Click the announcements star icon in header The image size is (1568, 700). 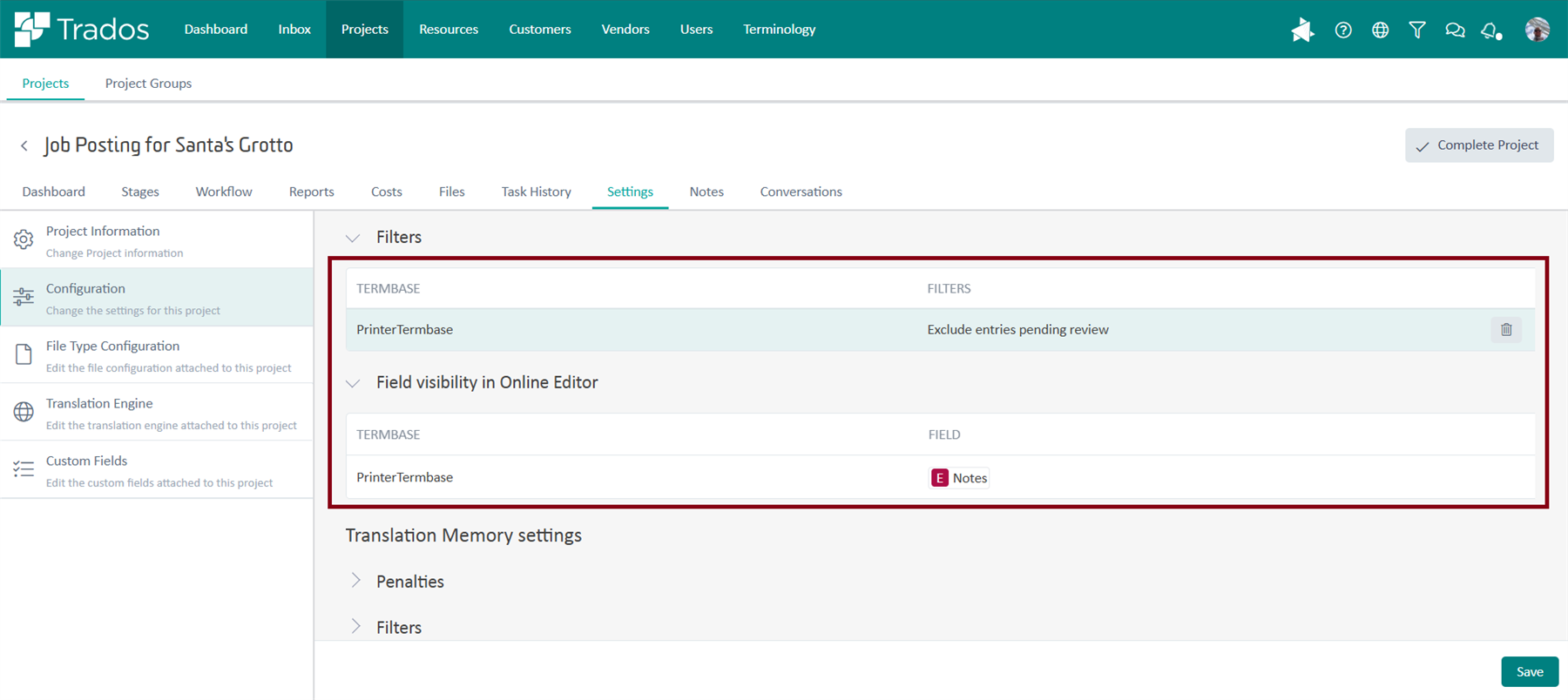[x=1302, y=30]
